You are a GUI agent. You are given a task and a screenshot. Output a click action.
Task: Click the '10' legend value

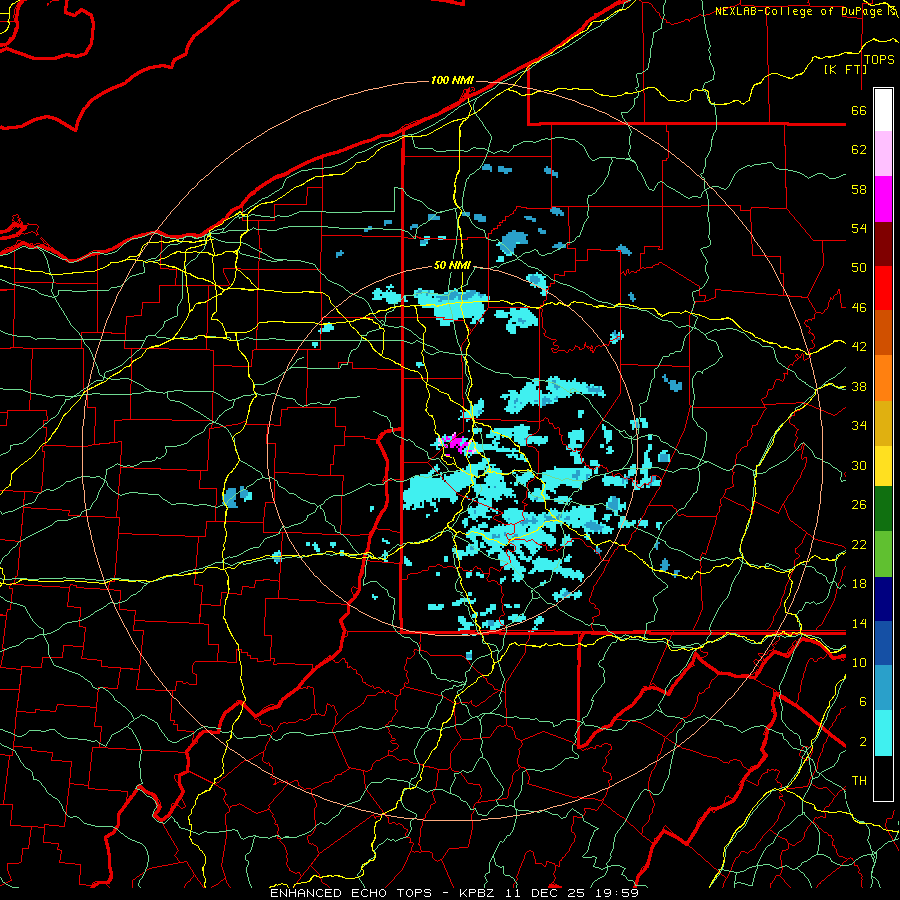pyautogui.click(x=859, y=662)
